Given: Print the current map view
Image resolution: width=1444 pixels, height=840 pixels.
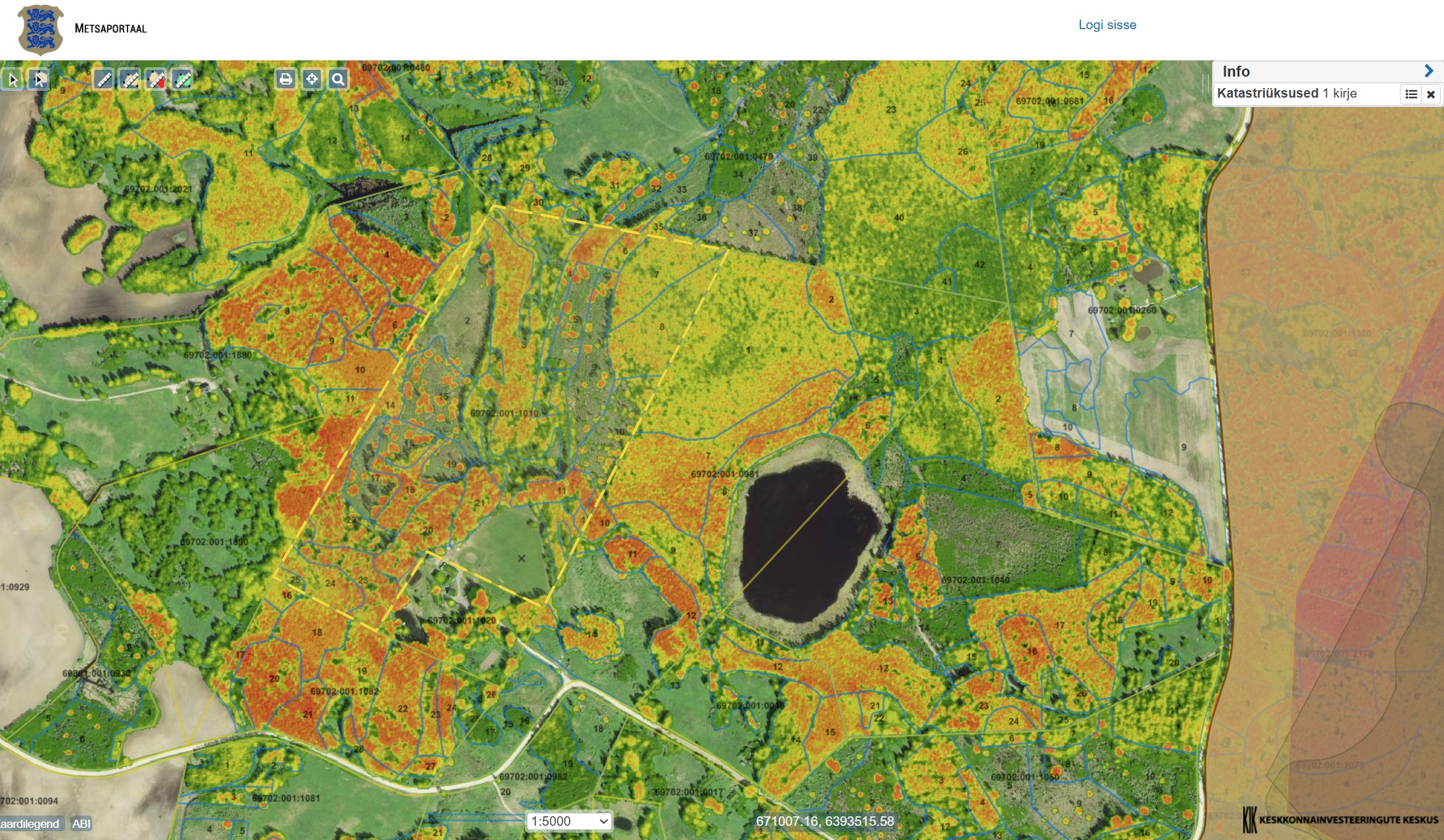Looking at the screenshot, I should tap(286, 79).
